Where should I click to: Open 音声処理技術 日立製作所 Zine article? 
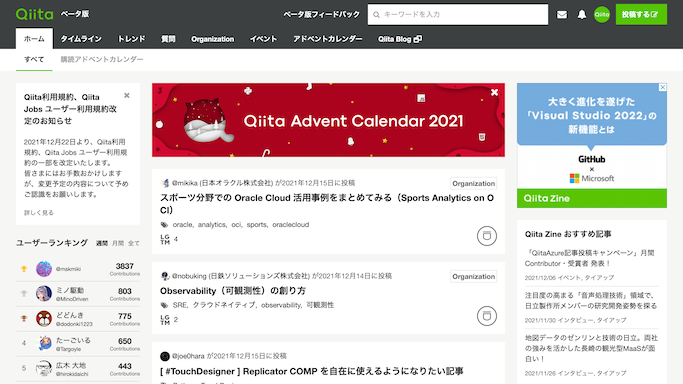591,300
